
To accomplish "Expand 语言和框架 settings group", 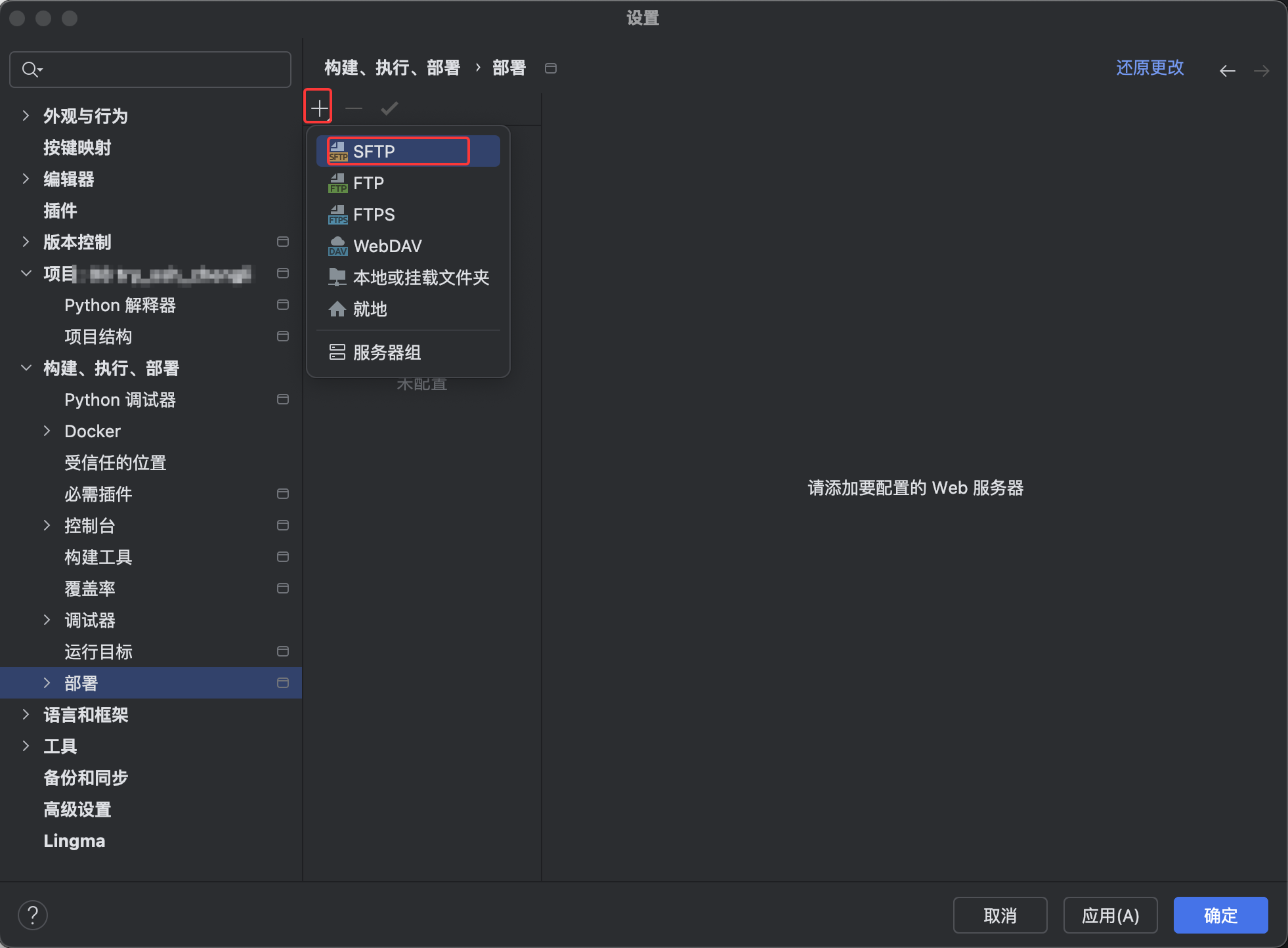I will click(x=26, y=714).
